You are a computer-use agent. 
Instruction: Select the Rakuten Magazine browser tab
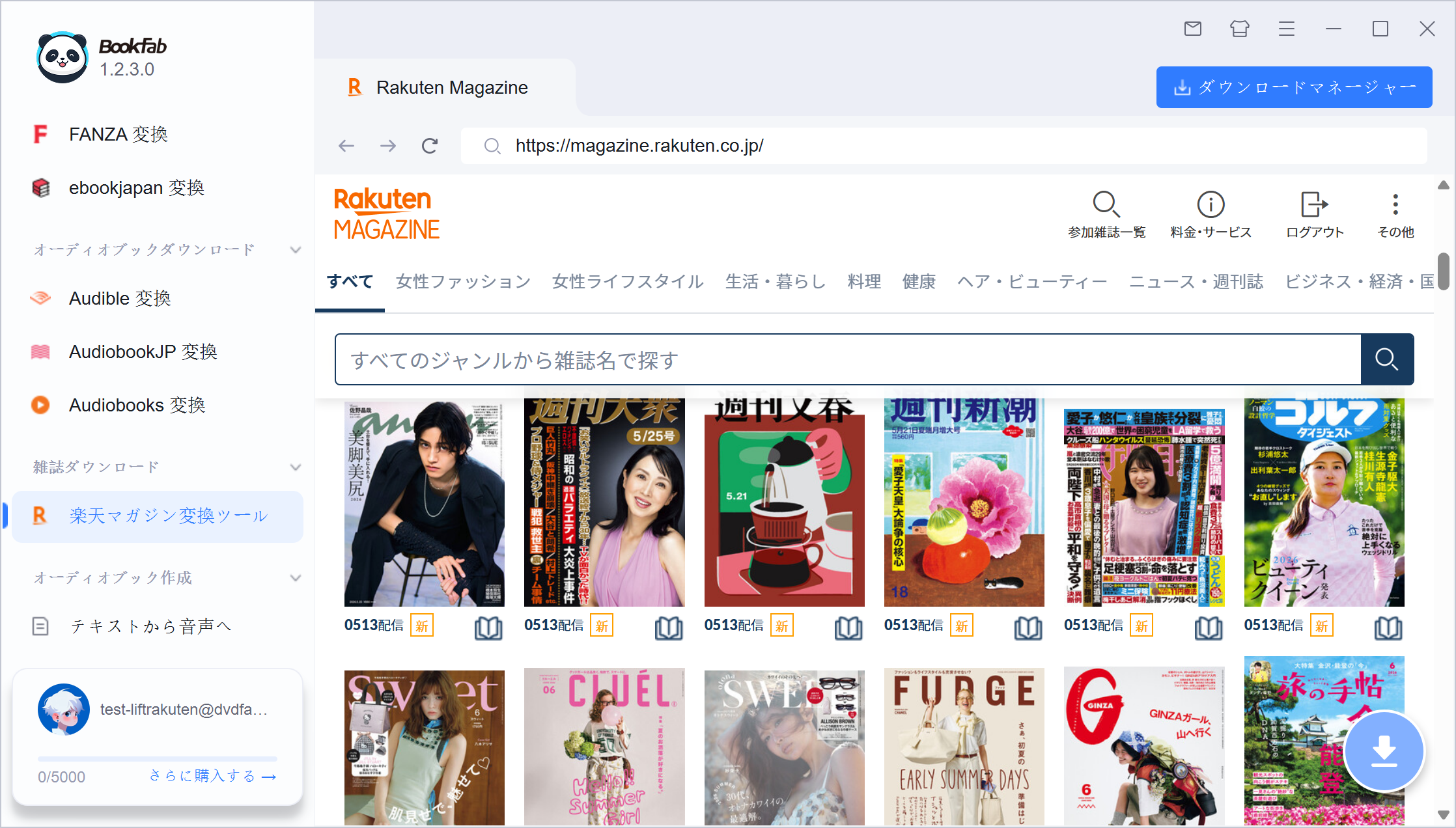pyautogui.click(x=445, y=87)
